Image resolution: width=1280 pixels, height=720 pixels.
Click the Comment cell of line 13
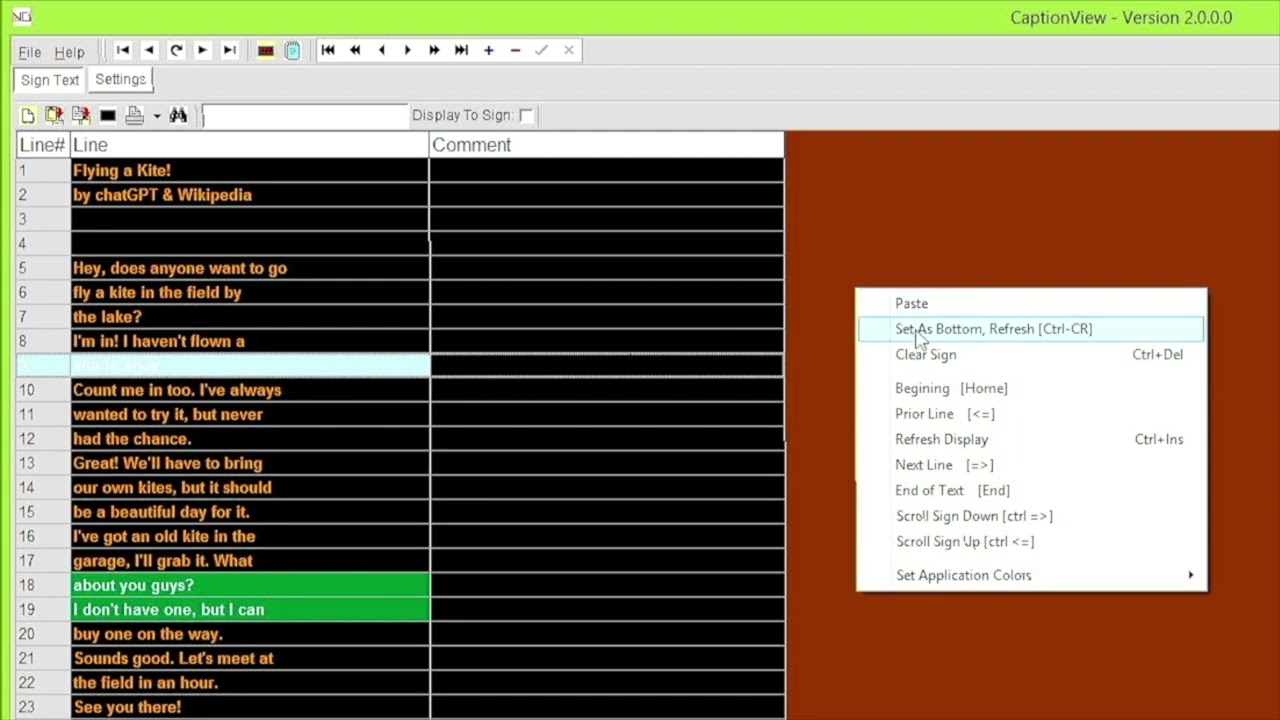tap(606, 463)
